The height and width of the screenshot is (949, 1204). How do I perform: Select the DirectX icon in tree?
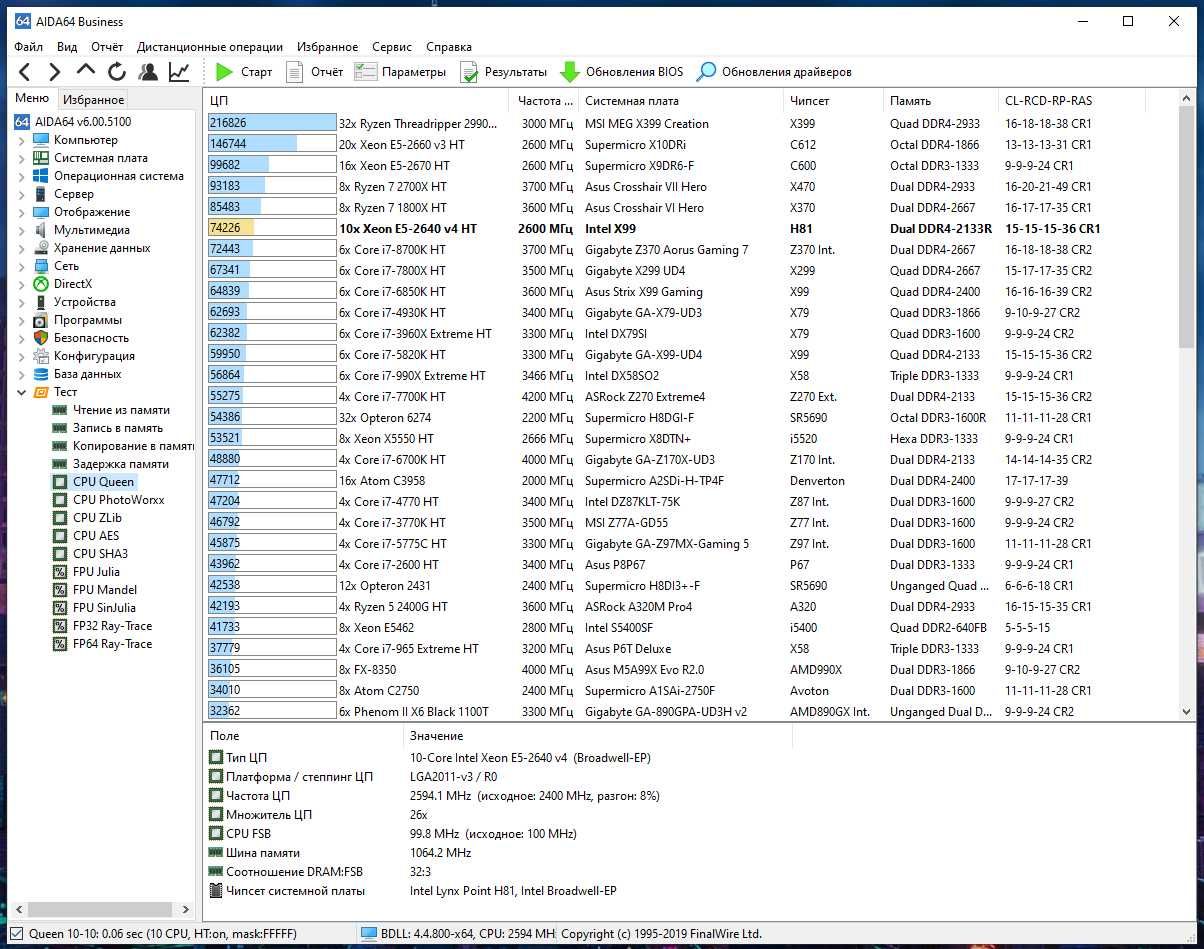pyautogui.click(x=41, y=284)
